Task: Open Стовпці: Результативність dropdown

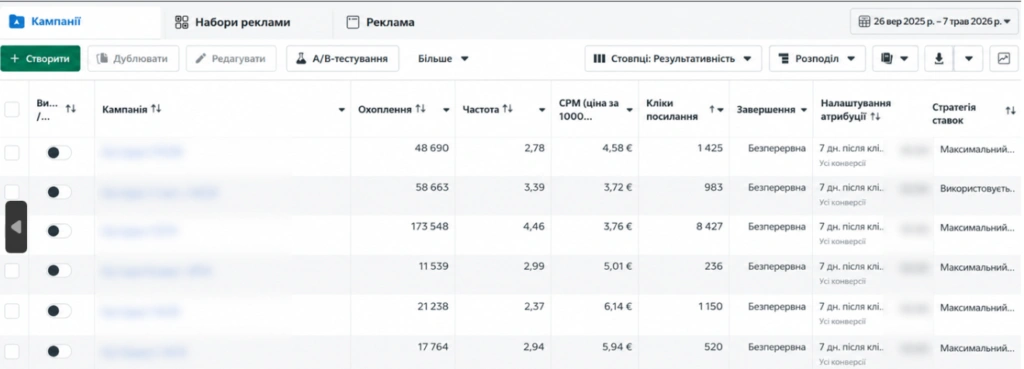Action: pyautogui.click(x=673, y=59)
